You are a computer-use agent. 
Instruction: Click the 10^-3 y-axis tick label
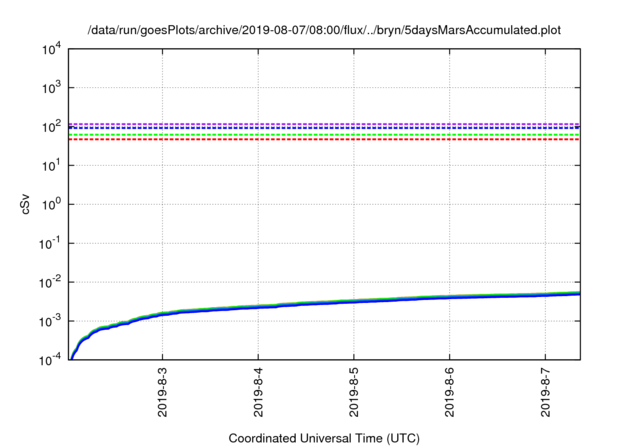tap(50, 321)
